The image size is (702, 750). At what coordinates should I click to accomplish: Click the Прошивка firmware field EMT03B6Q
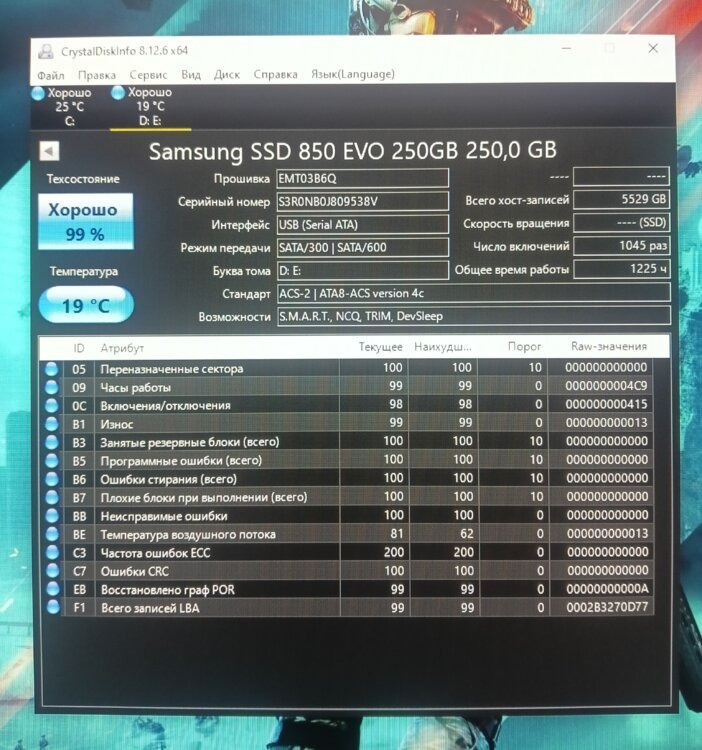pos(361,178)
